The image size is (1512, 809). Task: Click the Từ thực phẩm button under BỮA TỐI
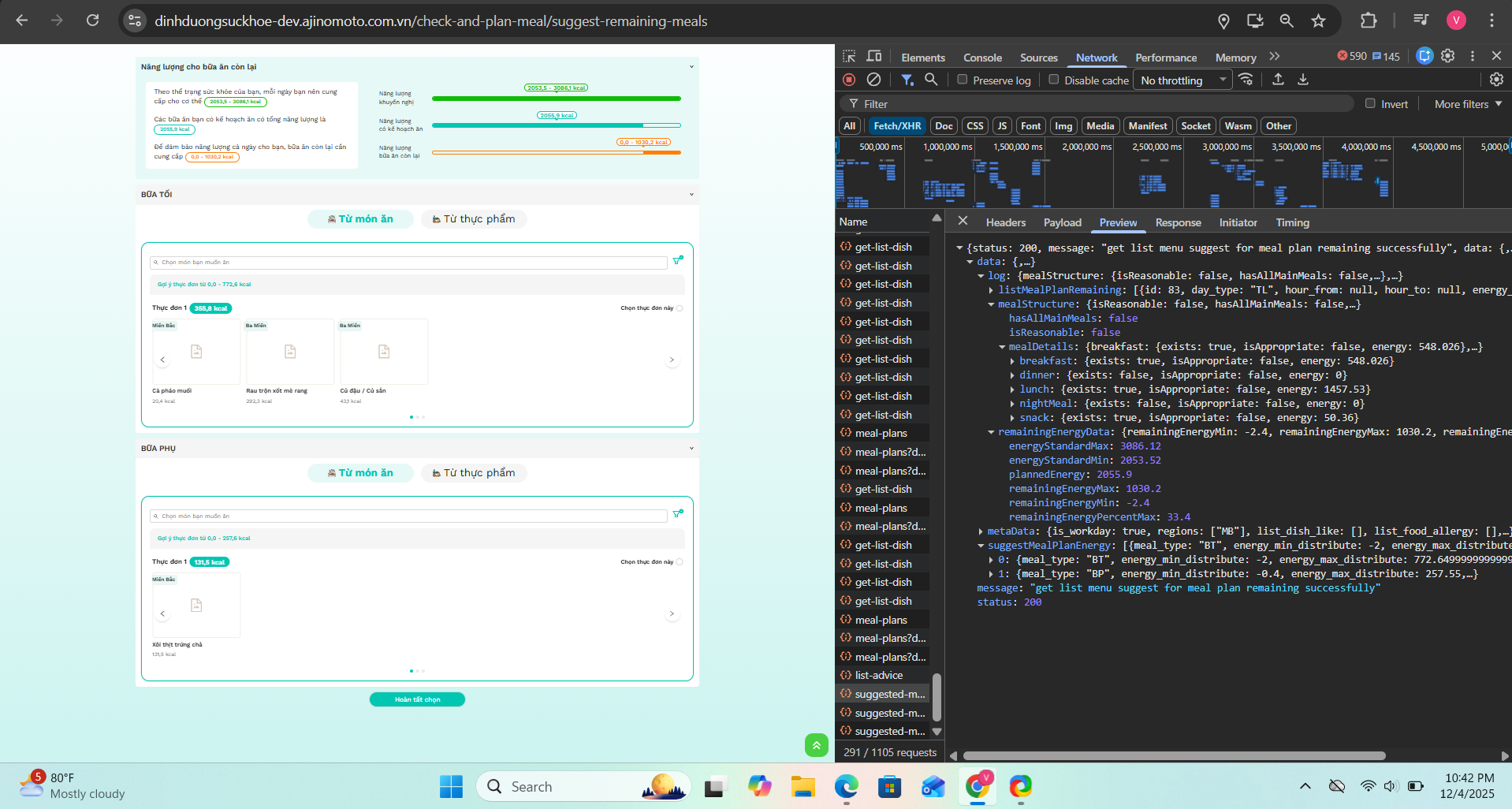click(474, 219)
